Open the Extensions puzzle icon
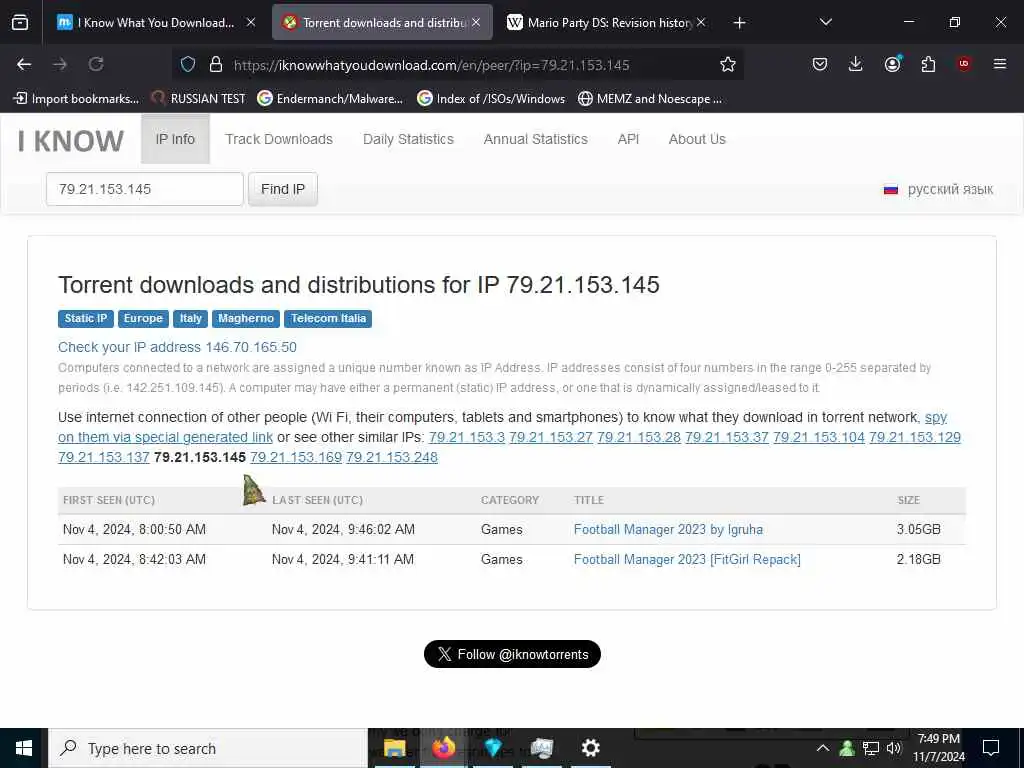This screenshot has width=1024, height=768. pyautogui.click(x=928, y=64)
